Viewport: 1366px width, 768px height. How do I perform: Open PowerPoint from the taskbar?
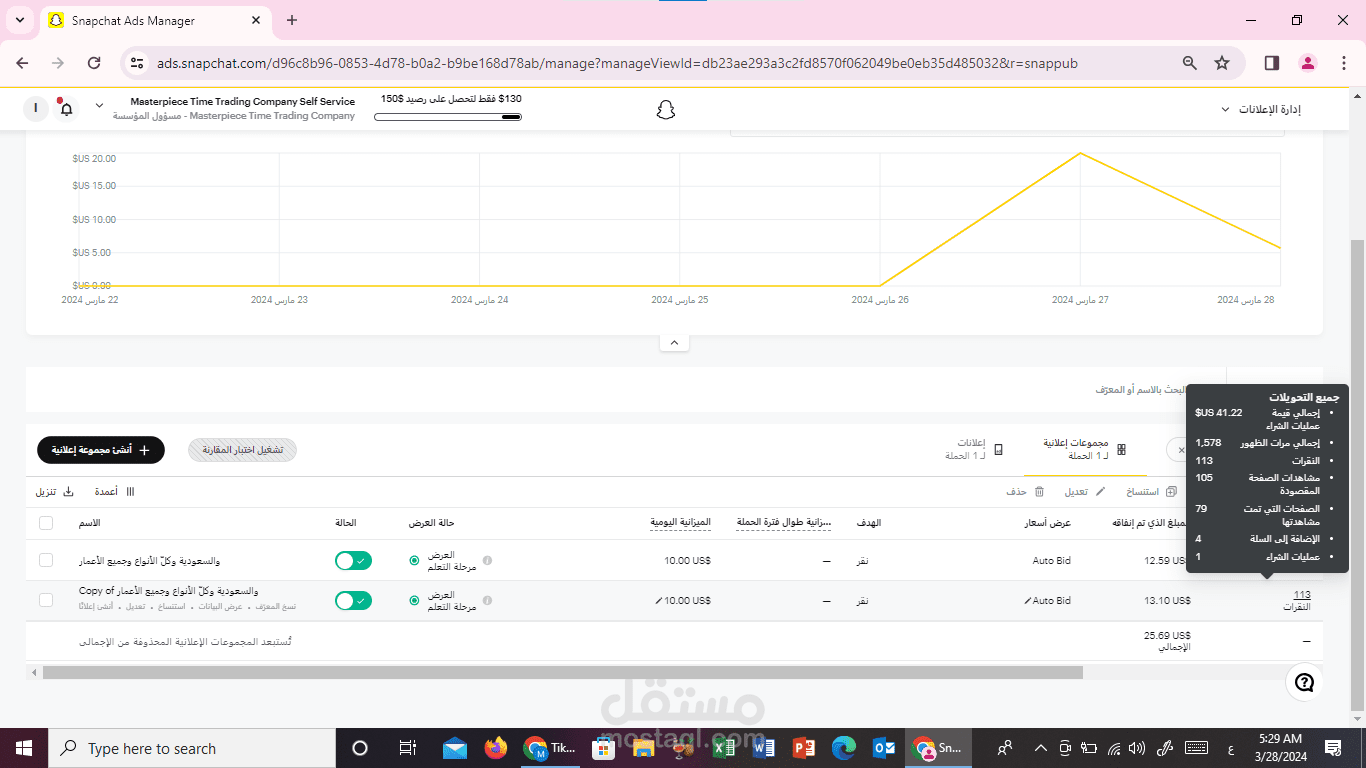pos(803,748)
